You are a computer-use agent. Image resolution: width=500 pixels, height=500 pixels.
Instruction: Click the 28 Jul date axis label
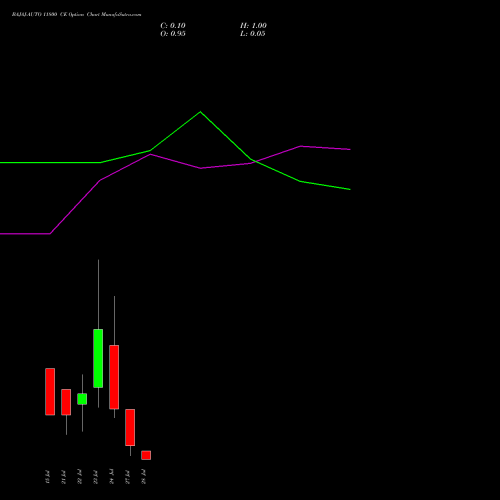pyautogui.click(x=143, y=477)
